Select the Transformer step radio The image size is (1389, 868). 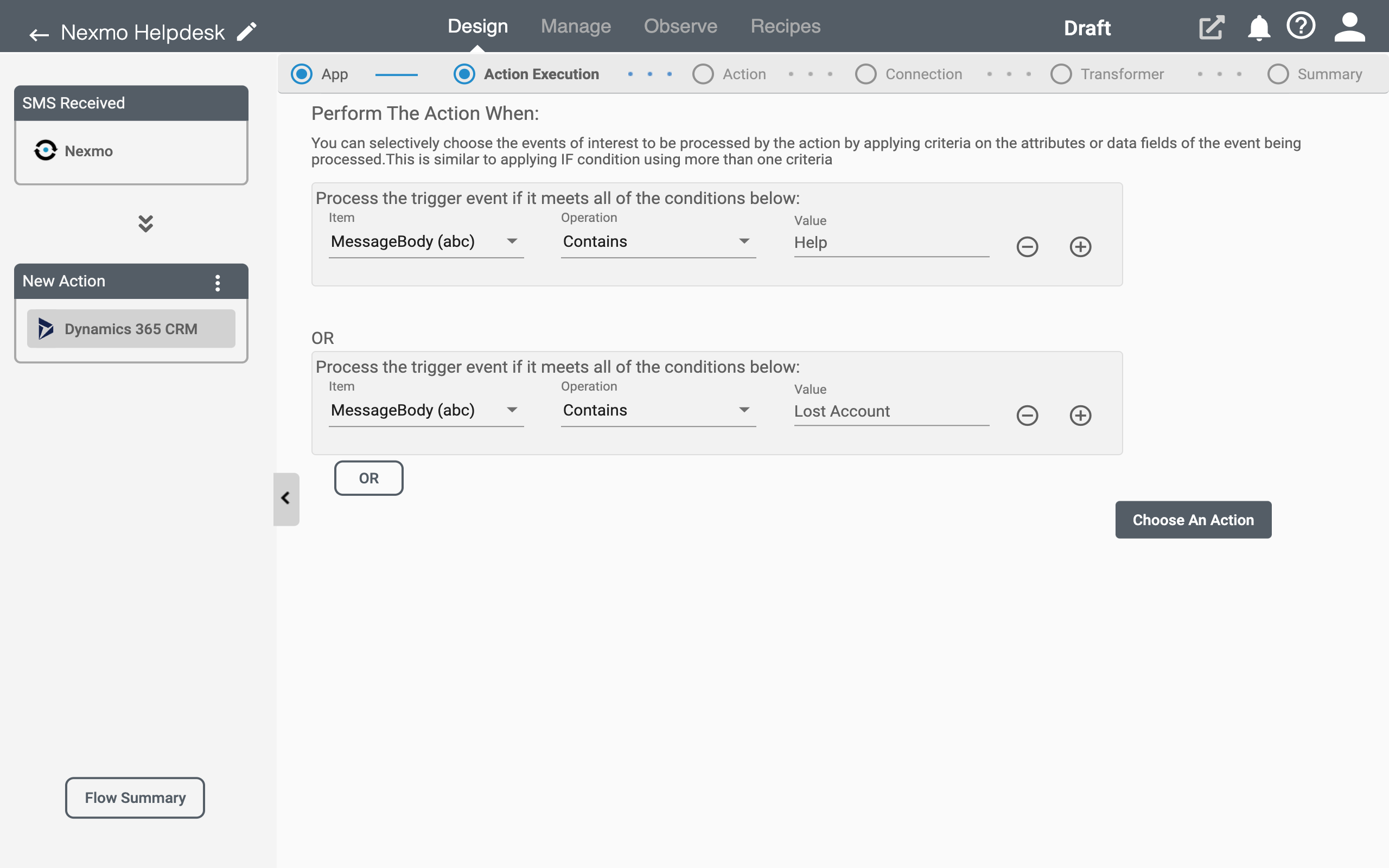pos(1061,74)
